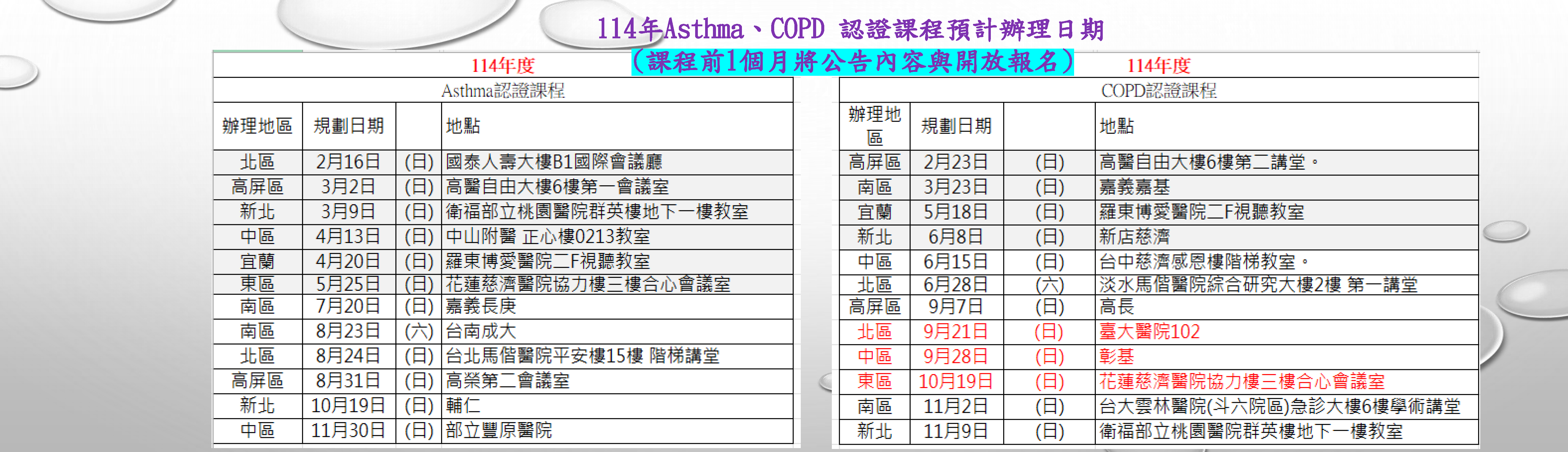This screenshot has width=1568, height=452.
Task: Click red region cell '東區' in COPD table
Action: [875, 381]
